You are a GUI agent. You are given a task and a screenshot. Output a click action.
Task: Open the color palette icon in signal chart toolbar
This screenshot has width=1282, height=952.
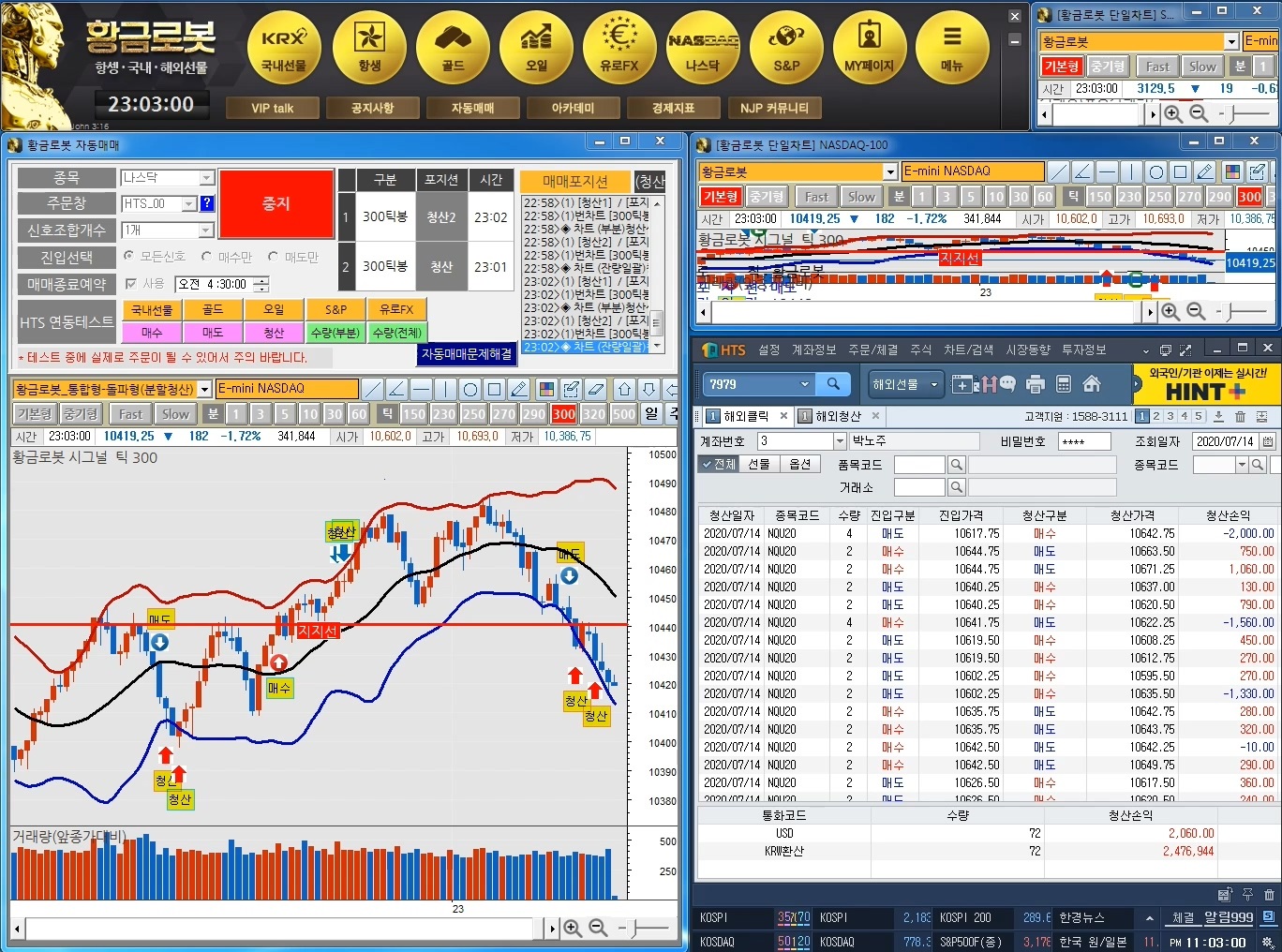click(x=546, y=389)
